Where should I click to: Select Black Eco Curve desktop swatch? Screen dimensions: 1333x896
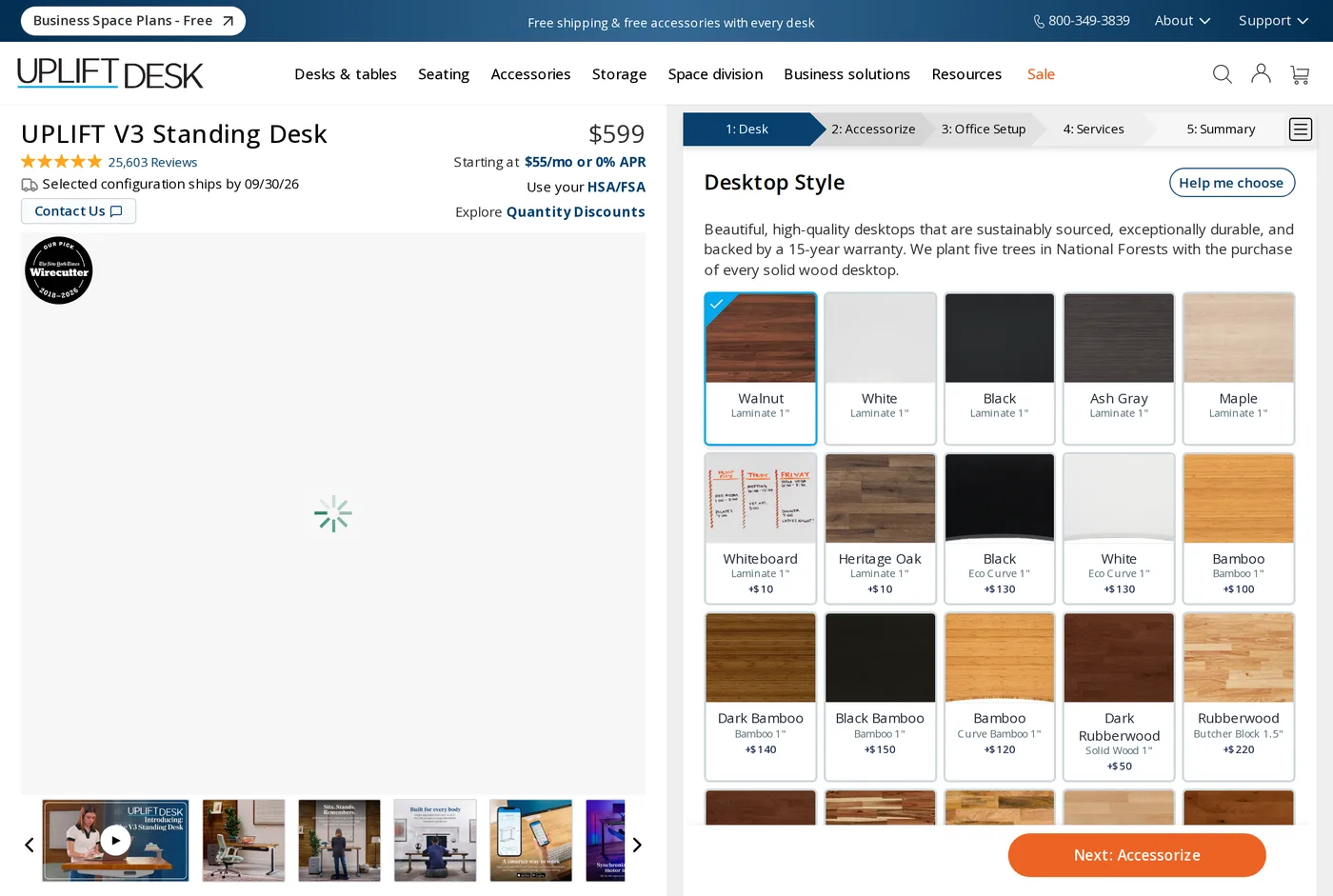point(1000,528)
